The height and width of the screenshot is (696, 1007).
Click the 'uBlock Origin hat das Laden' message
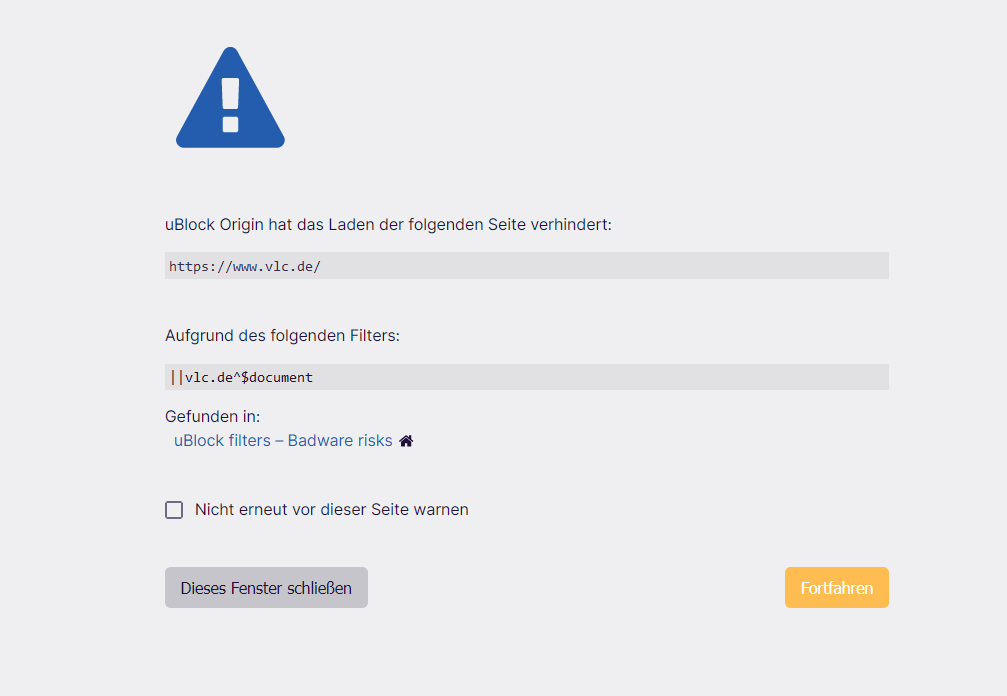387,225
